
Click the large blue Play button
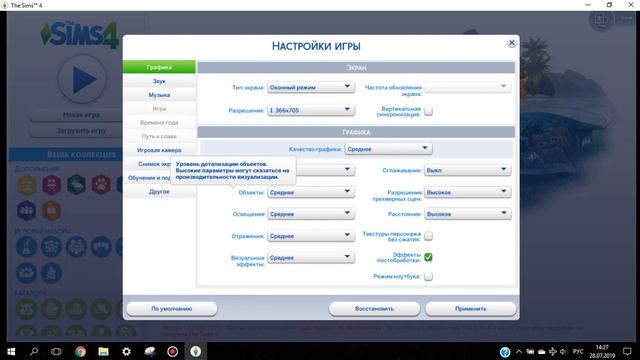coord(82,80)
